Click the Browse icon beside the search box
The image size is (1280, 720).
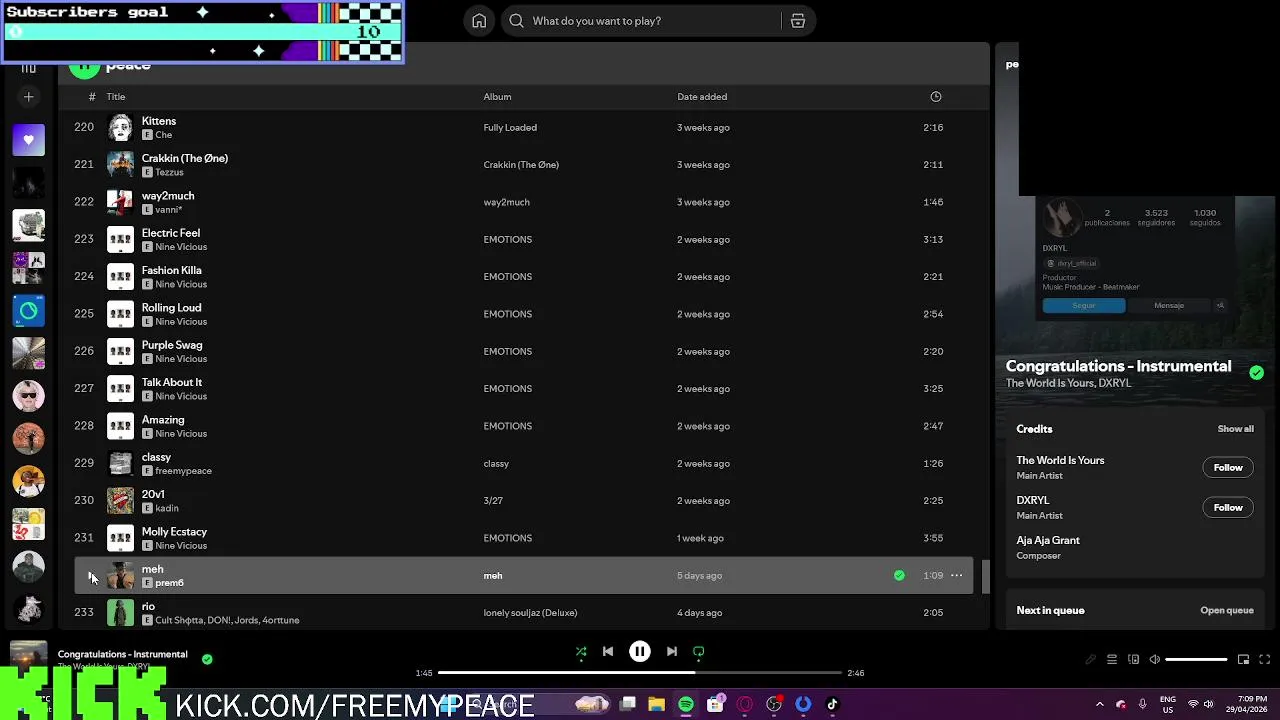pyautogui.click(x=798, y=21)
